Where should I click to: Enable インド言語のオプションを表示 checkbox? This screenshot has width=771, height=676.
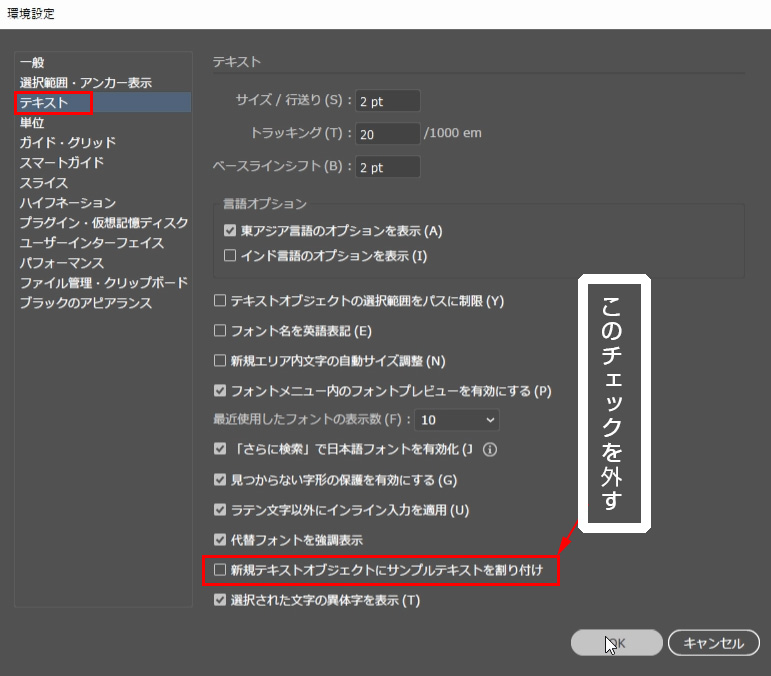coord(230,255)
